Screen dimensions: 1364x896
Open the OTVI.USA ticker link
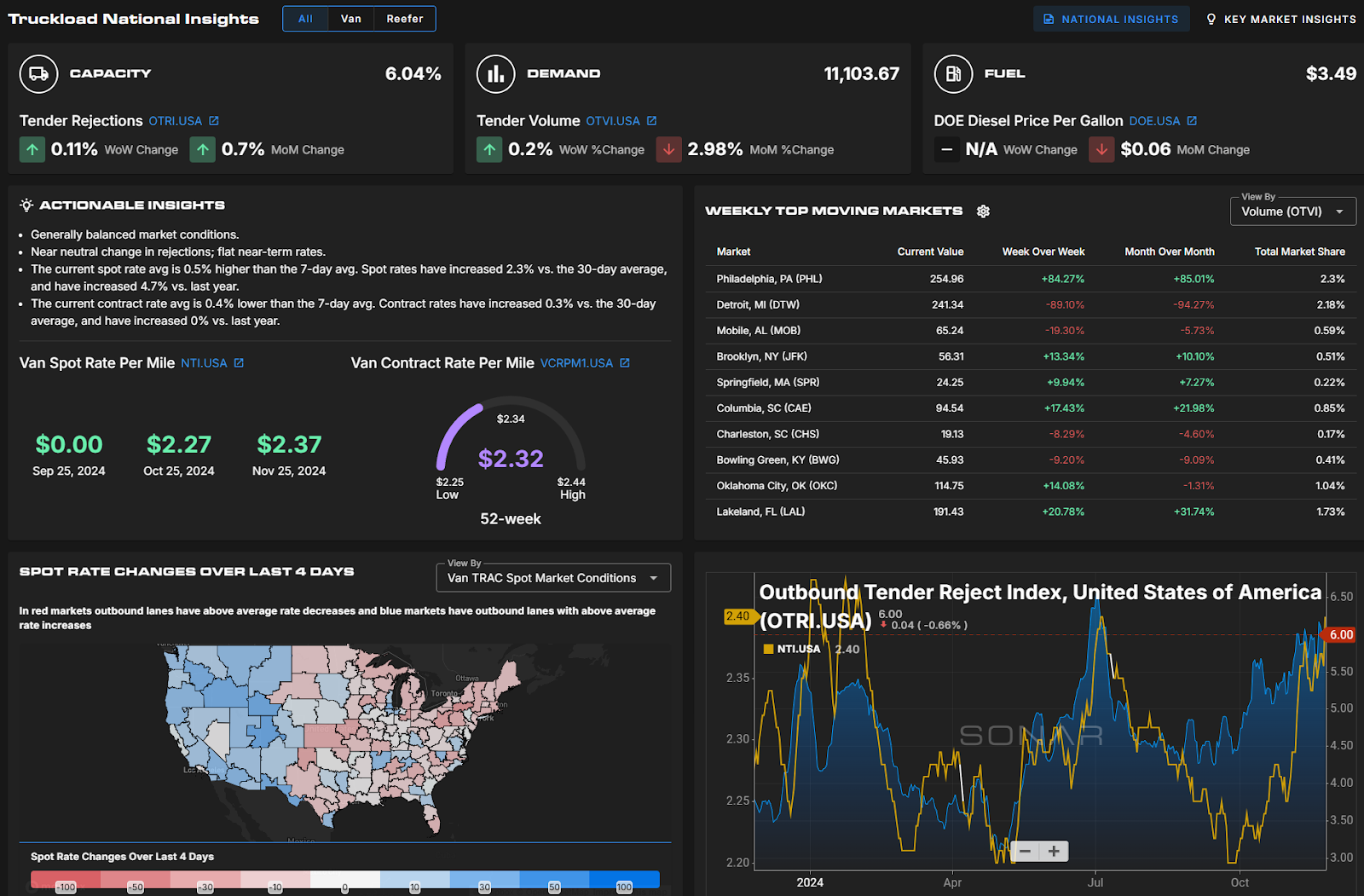613,121
